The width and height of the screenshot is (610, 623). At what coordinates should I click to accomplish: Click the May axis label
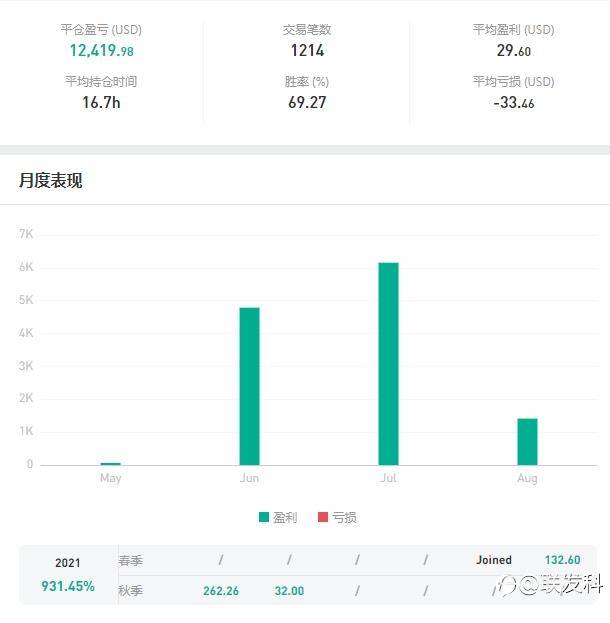[x=110, y=478]
